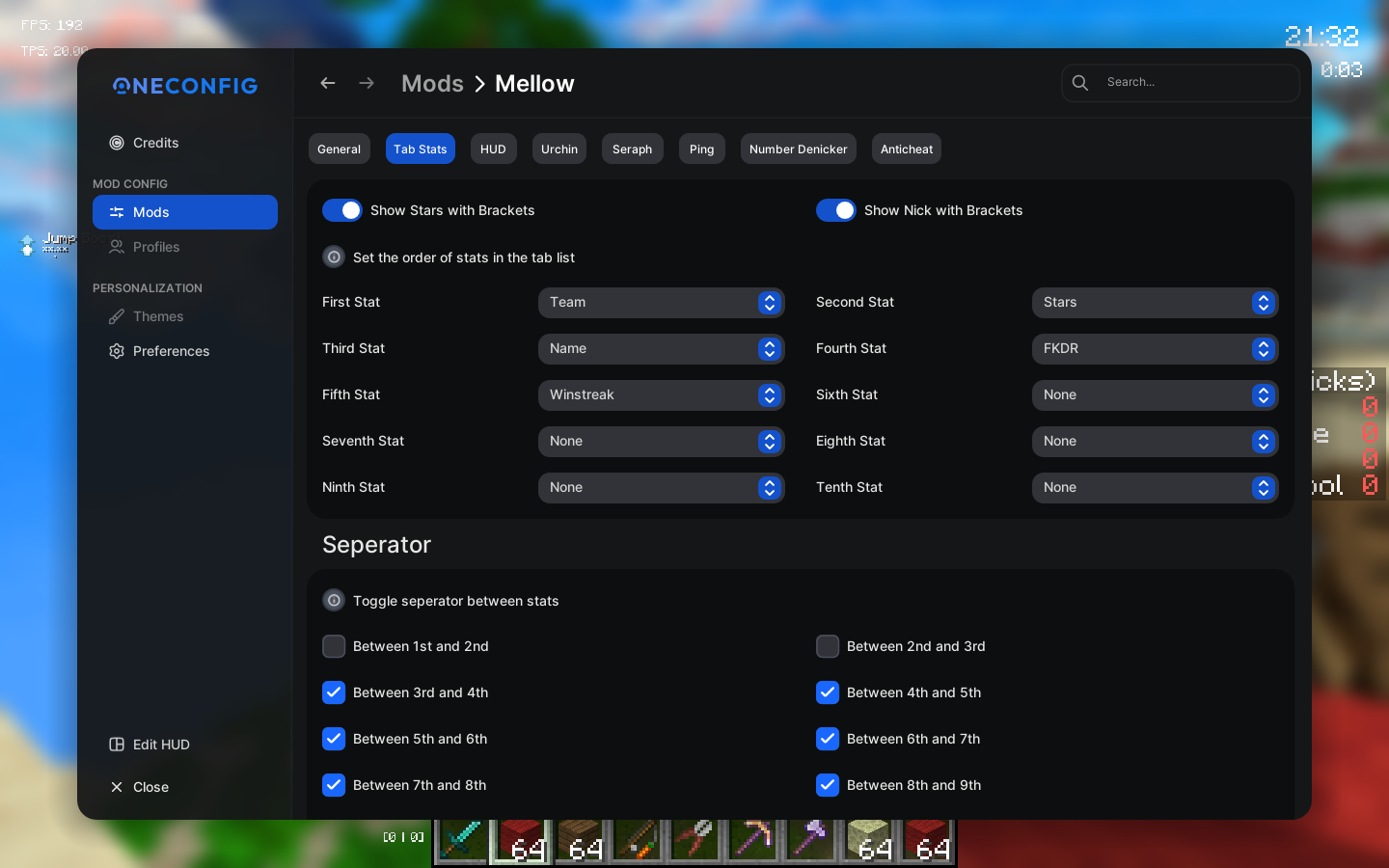This screenshot has height=868, width=1389.
Task: Check the Between 1st and 2nd separator box
Action: coord(334,646)
